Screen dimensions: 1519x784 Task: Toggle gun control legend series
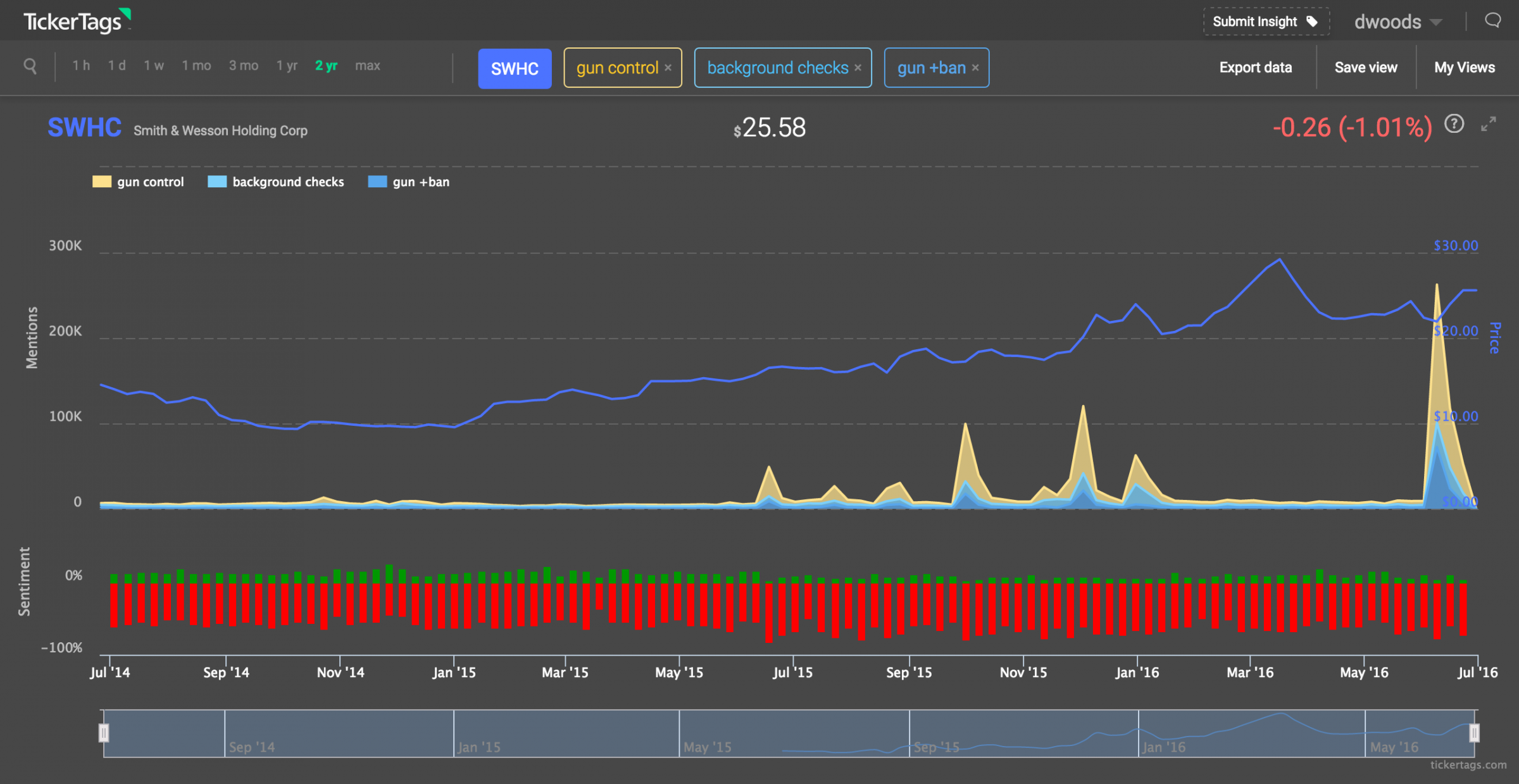click(138, 182)
